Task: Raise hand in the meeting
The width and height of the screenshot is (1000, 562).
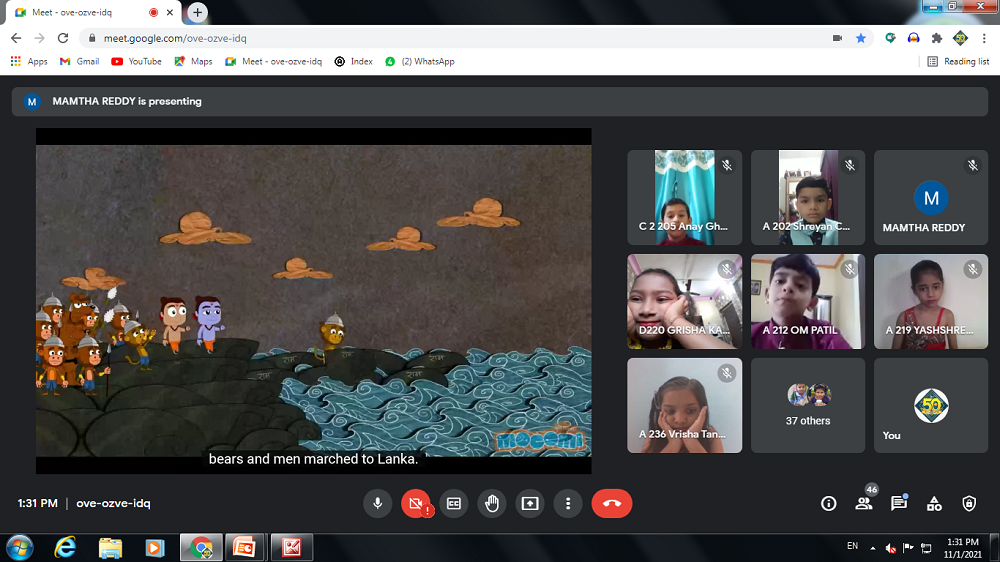Action: 492,504
